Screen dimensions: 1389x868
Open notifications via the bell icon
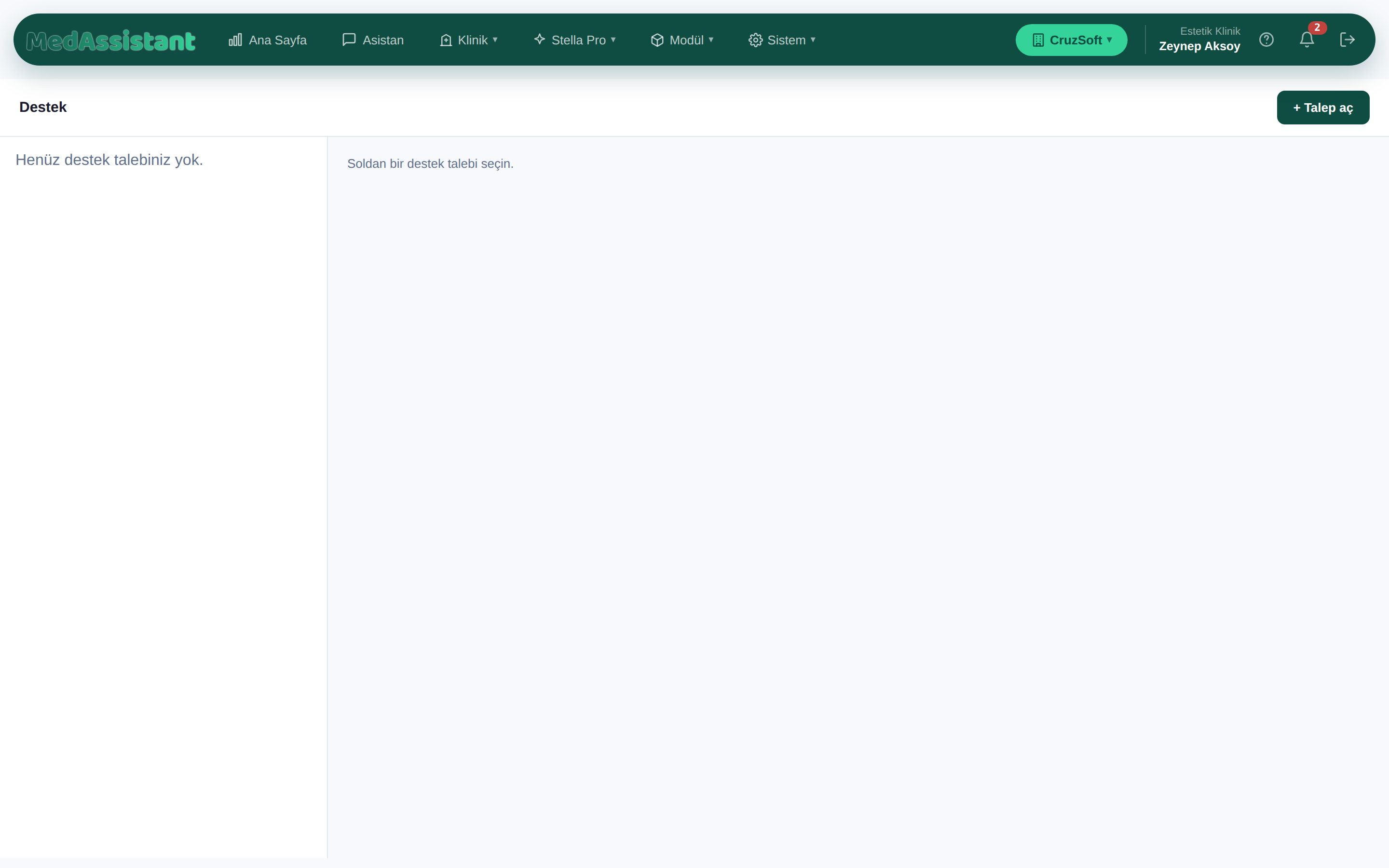click(1307, 40)
